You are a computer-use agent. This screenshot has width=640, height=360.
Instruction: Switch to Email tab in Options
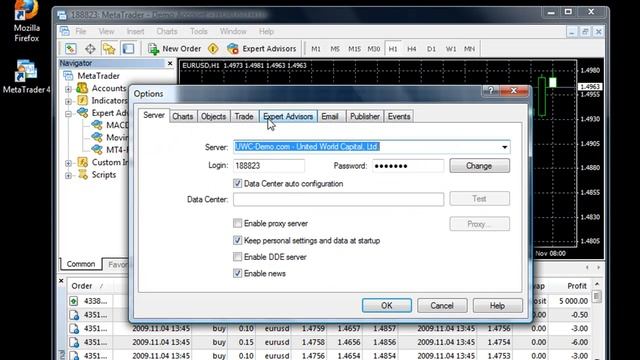(x=330, y=116)
